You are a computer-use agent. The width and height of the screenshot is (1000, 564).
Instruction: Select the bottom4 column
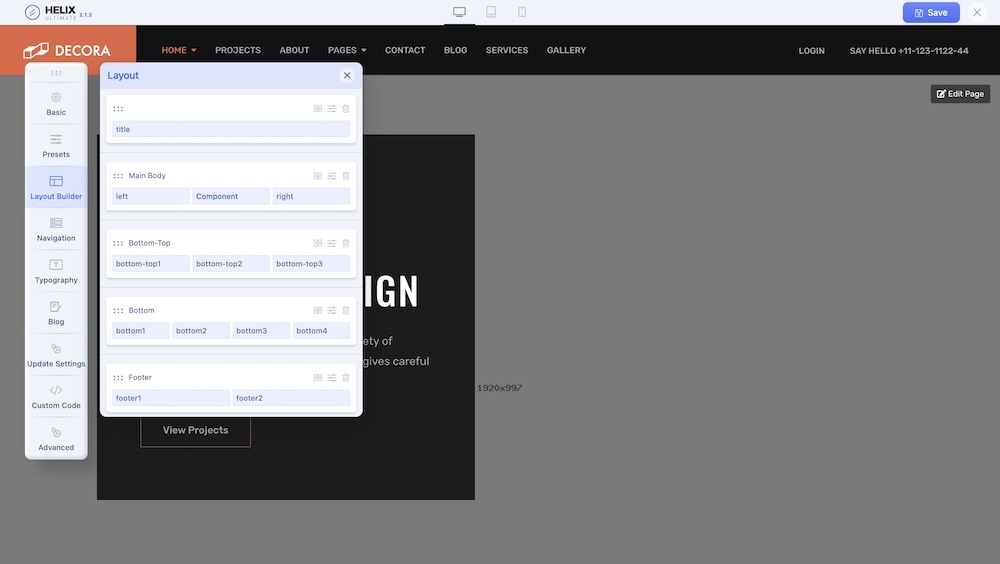tap(321, 330)
